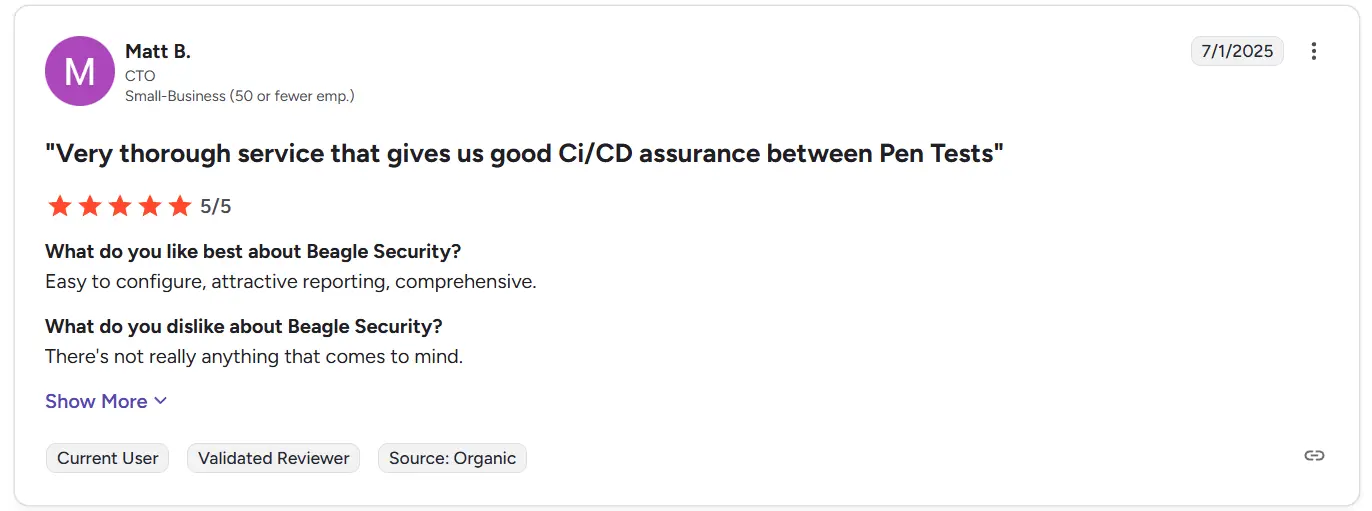Click Small-Business company size label
Viewport: 1372px width, 511px height.
pyautogui.click(x=240, y=96)
